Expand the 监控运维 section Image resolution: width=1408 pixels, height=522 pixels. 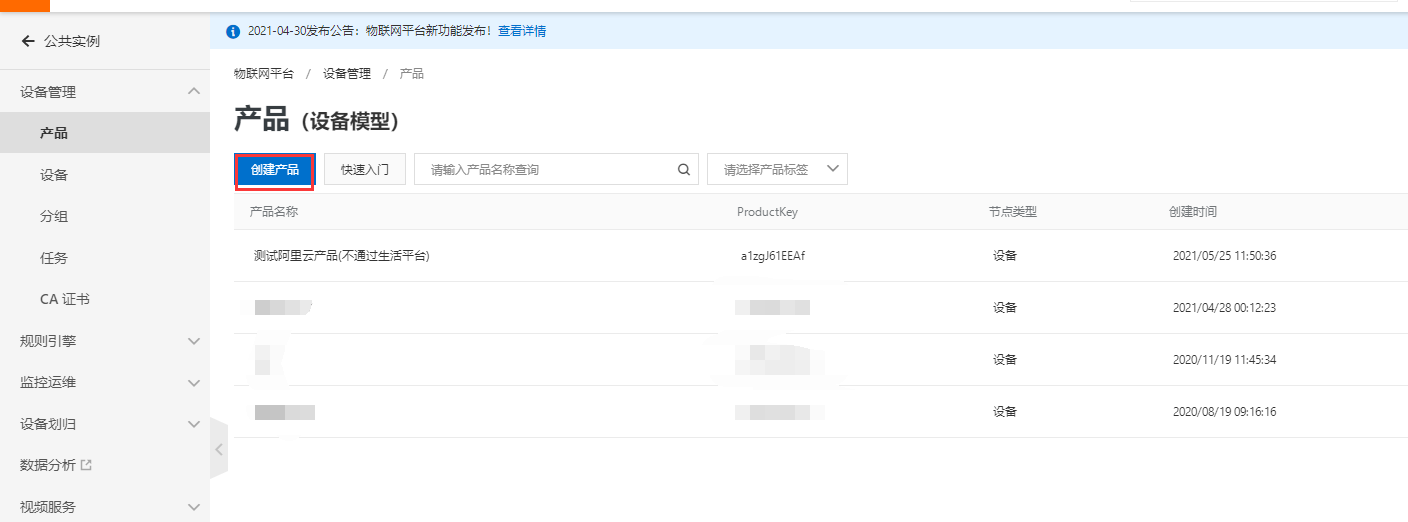point(194,382)
